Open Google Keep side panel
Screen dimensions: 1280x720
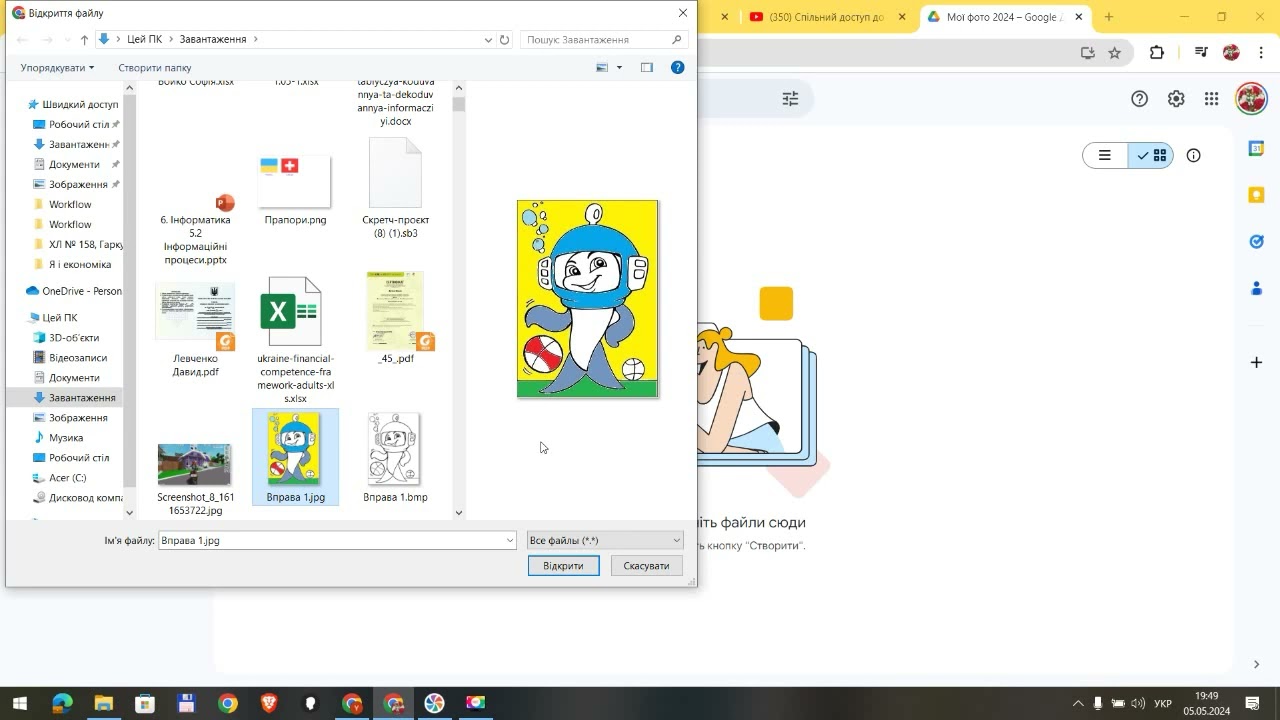1257,195
